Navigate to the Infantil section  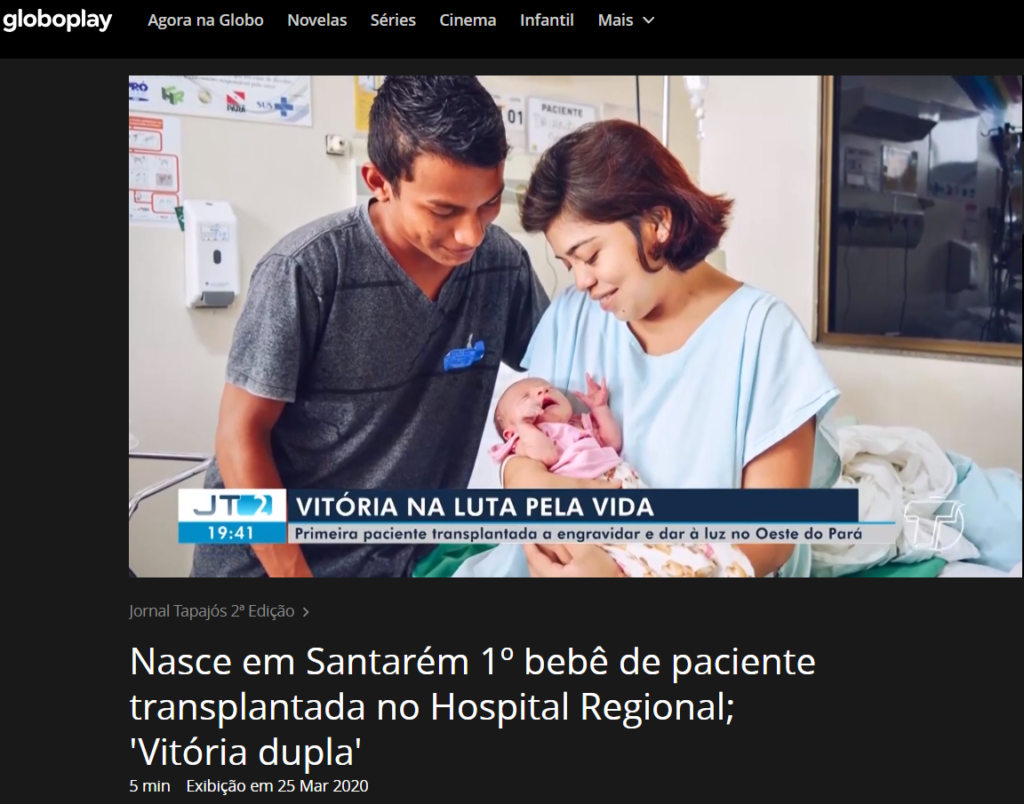click(x=547, y=20)
